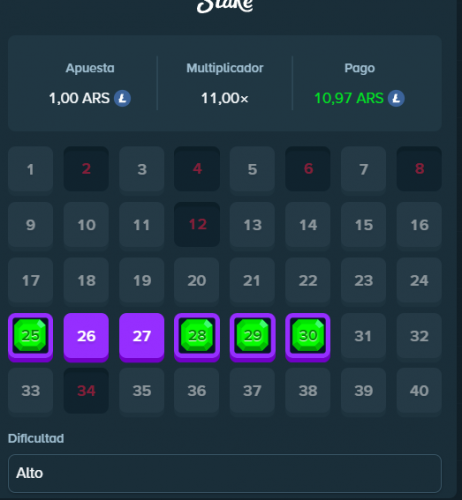Click the Stake logo at top
The image size is (462, 500).
click(225, 6)
